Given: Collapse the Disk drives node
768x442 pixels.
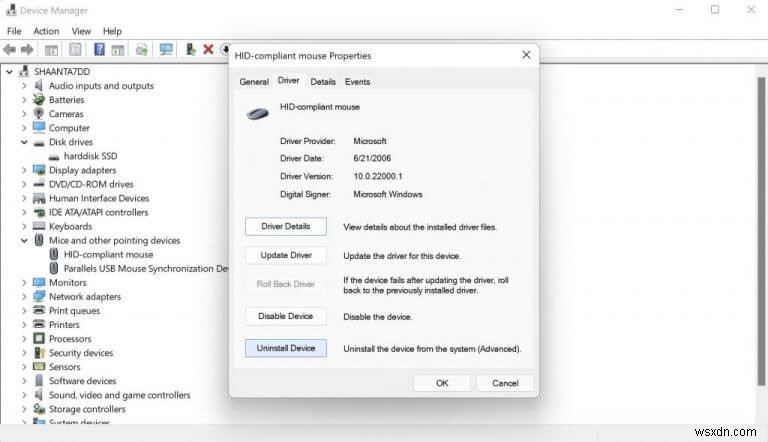Looking at the screenshot, I should point(24,142).
